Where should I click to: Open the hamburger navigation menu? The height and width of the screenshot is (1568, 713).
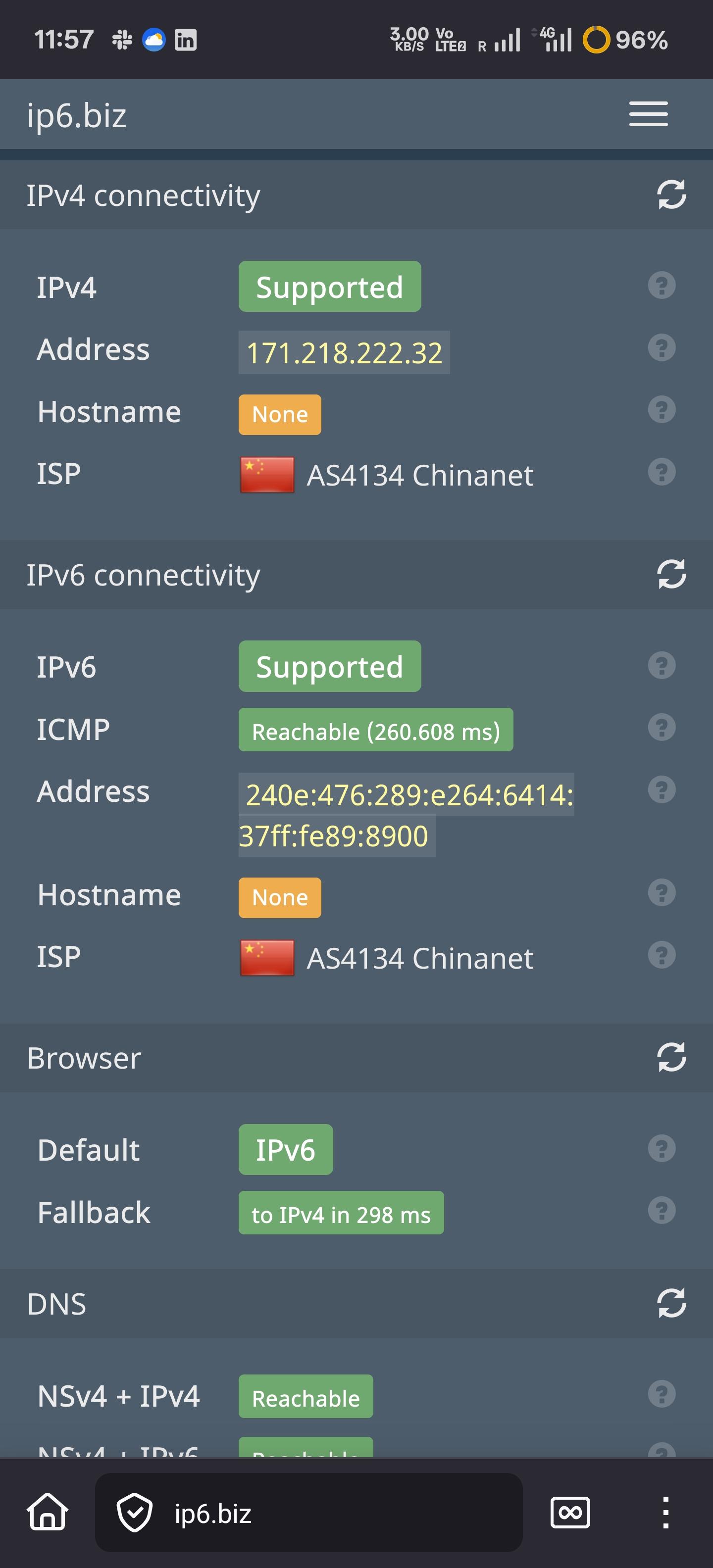click(648, 114)
